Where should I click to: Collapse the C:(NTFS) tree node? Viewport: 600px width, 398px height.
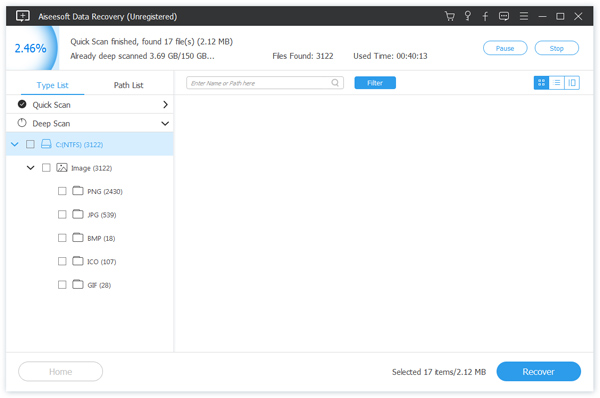click(x=15, y=144)
